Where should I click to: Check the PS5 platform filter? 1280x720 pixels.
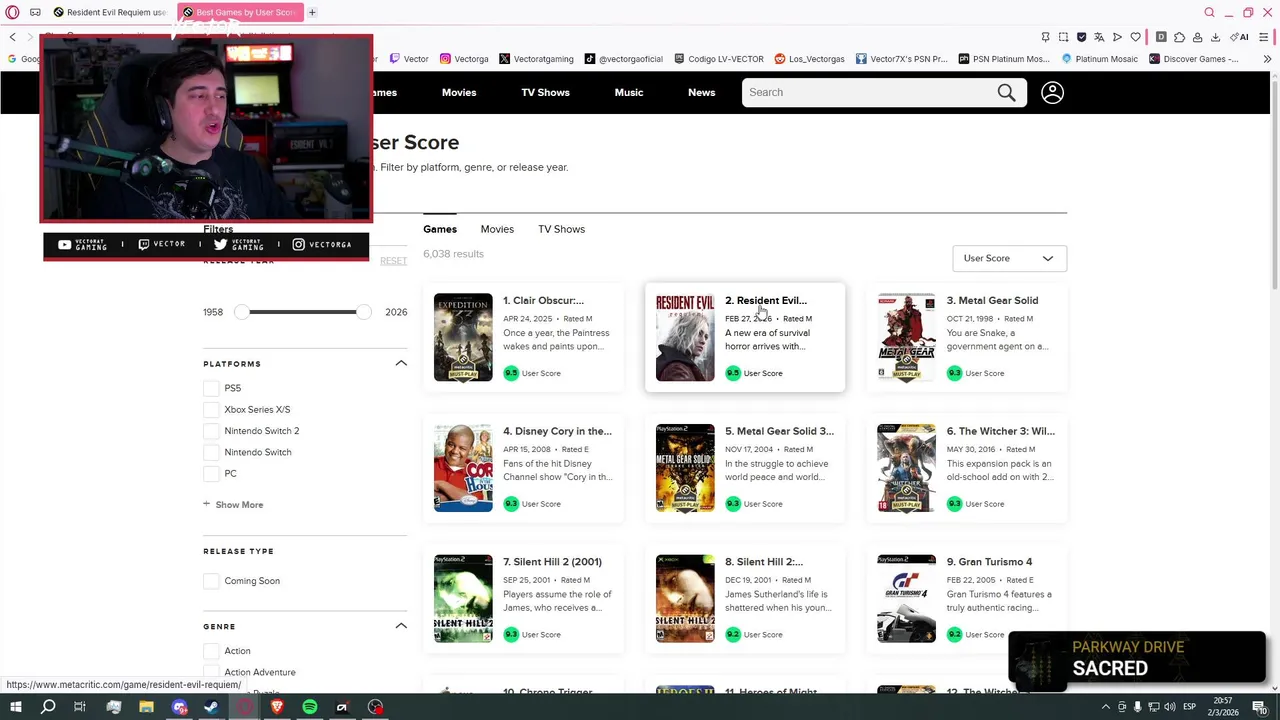pyautogui.click(x=211, y=388)
